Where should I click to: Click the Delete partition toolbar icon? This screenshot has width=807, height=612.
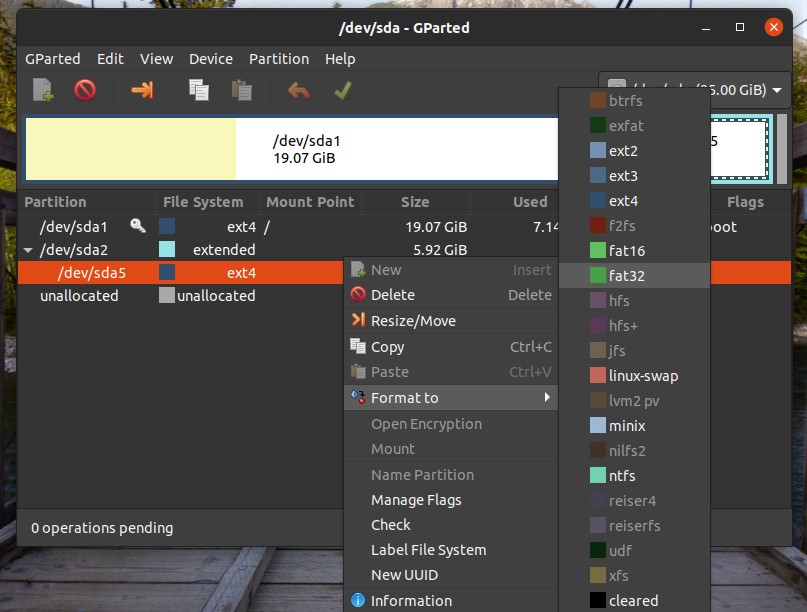tap(85, 90)
